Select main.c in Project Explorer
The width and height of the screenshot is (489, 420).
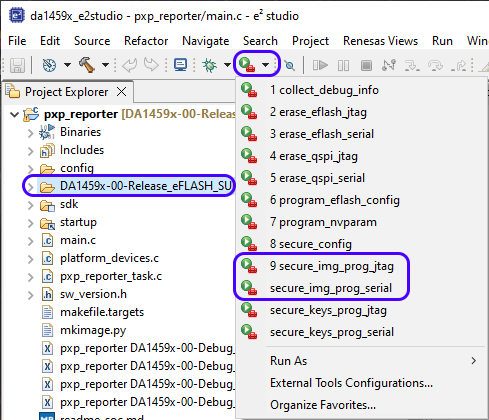[78, 240]
